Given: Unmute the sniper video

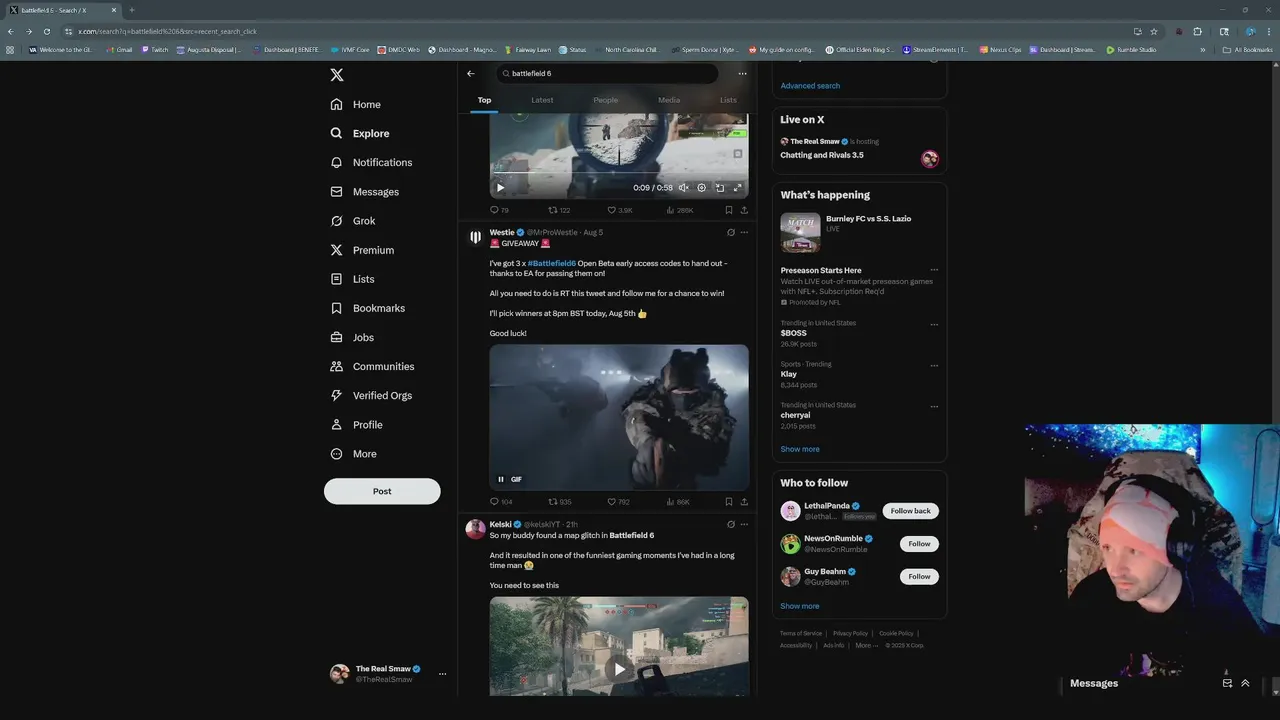Looking at the screenshot, I should pyautogui.click(x=684, y=187).
